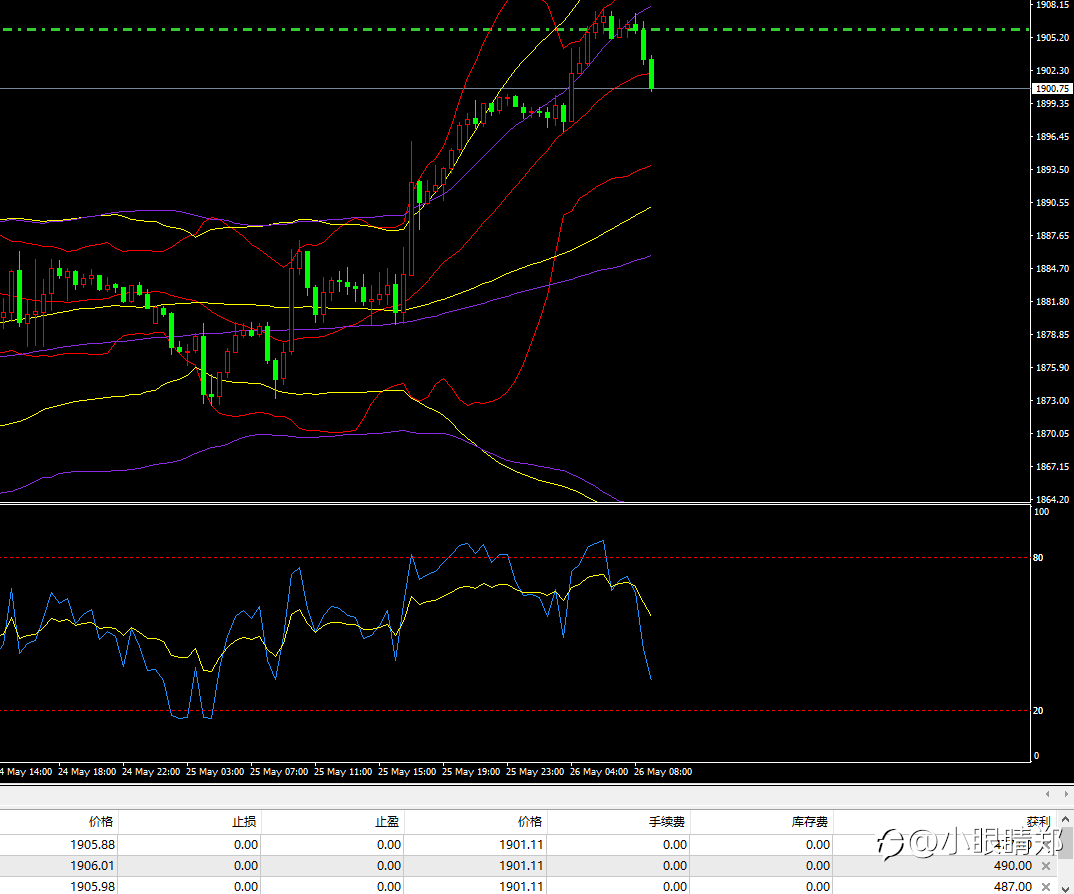This screenshot has height=894, width=1074.
Task: Click the 25 May 03:00 time label
Action: point(215,771)
